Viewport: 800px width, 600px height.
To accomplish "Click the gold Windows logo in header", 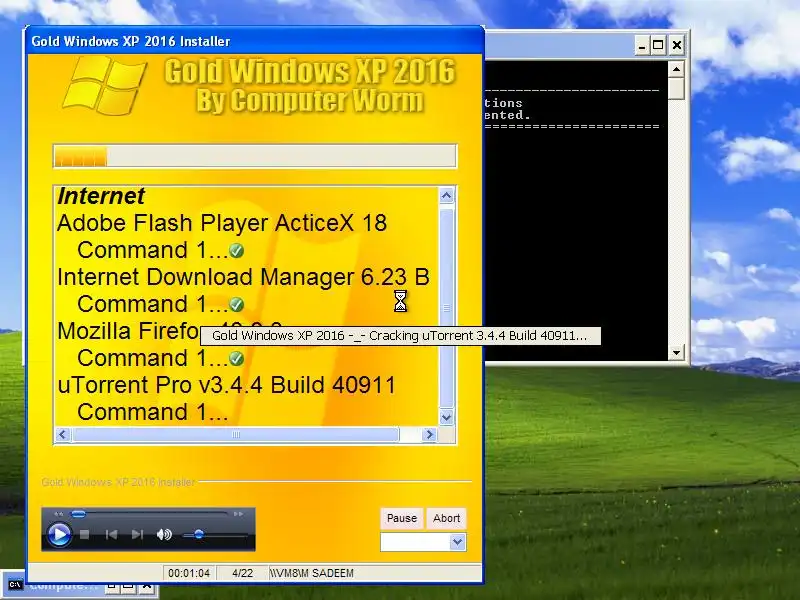I will click(105, 86).
